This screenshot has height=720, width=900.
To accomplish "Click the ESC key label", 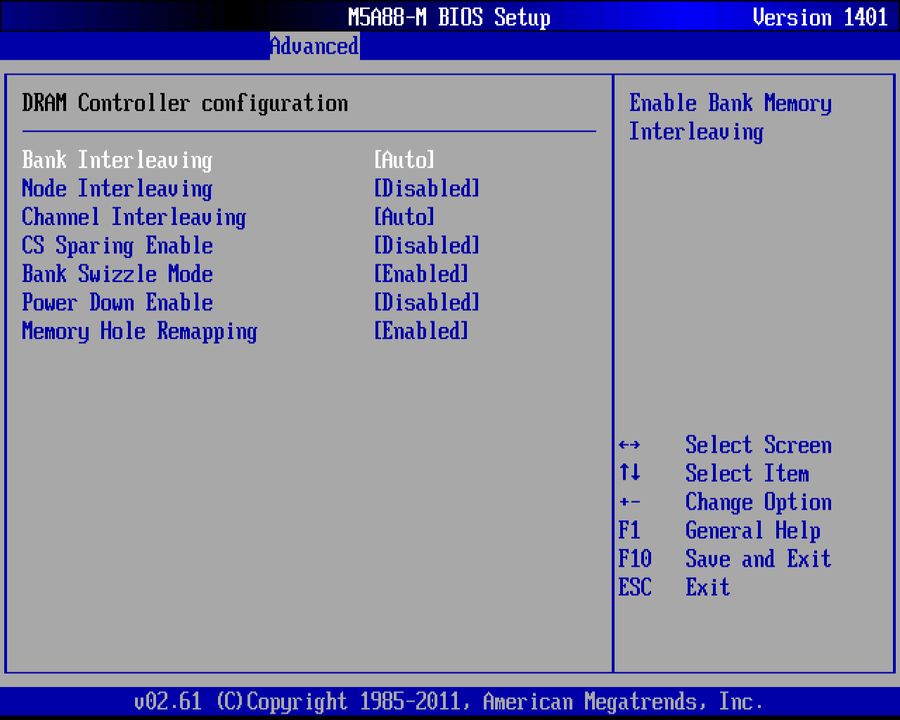I will click(x=635, y=587).
